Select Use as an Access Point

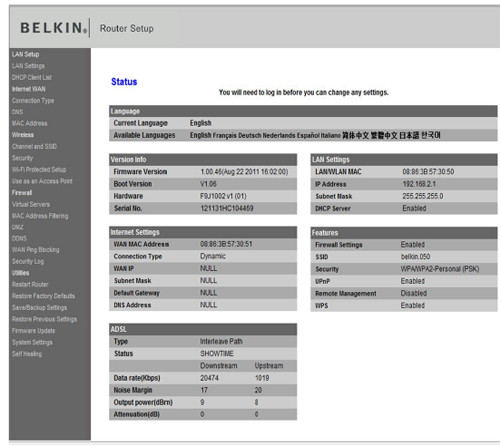(x=42, y=181)
